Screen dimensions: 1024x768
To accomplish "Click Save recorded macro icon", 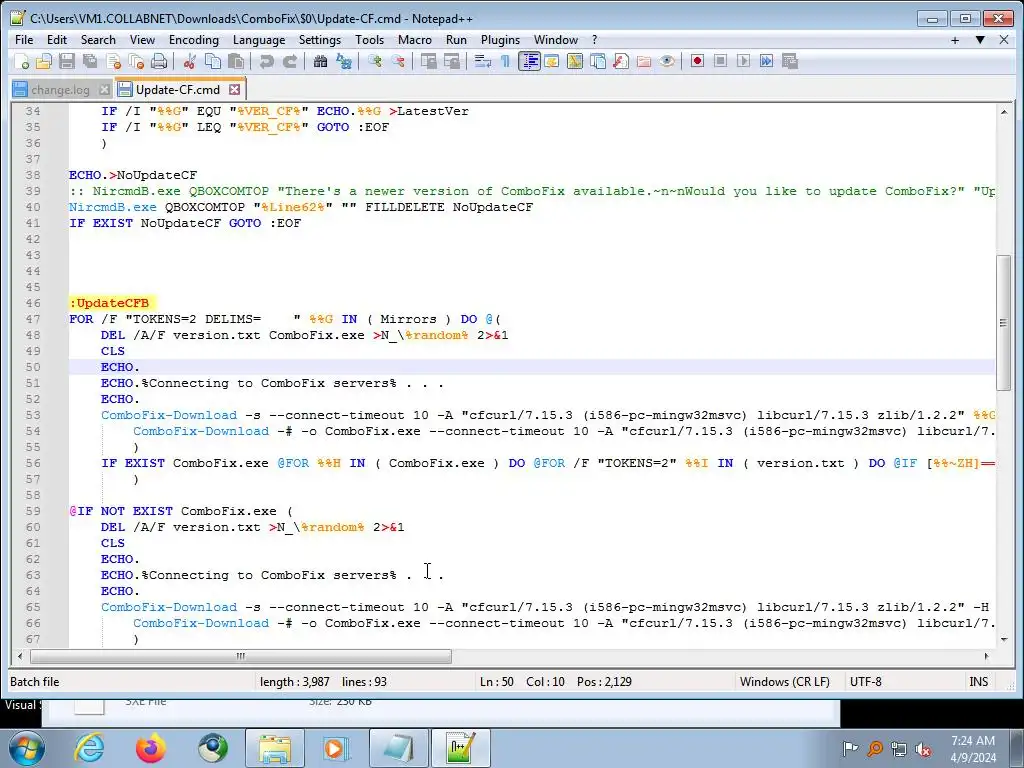I will pos(790,61).
